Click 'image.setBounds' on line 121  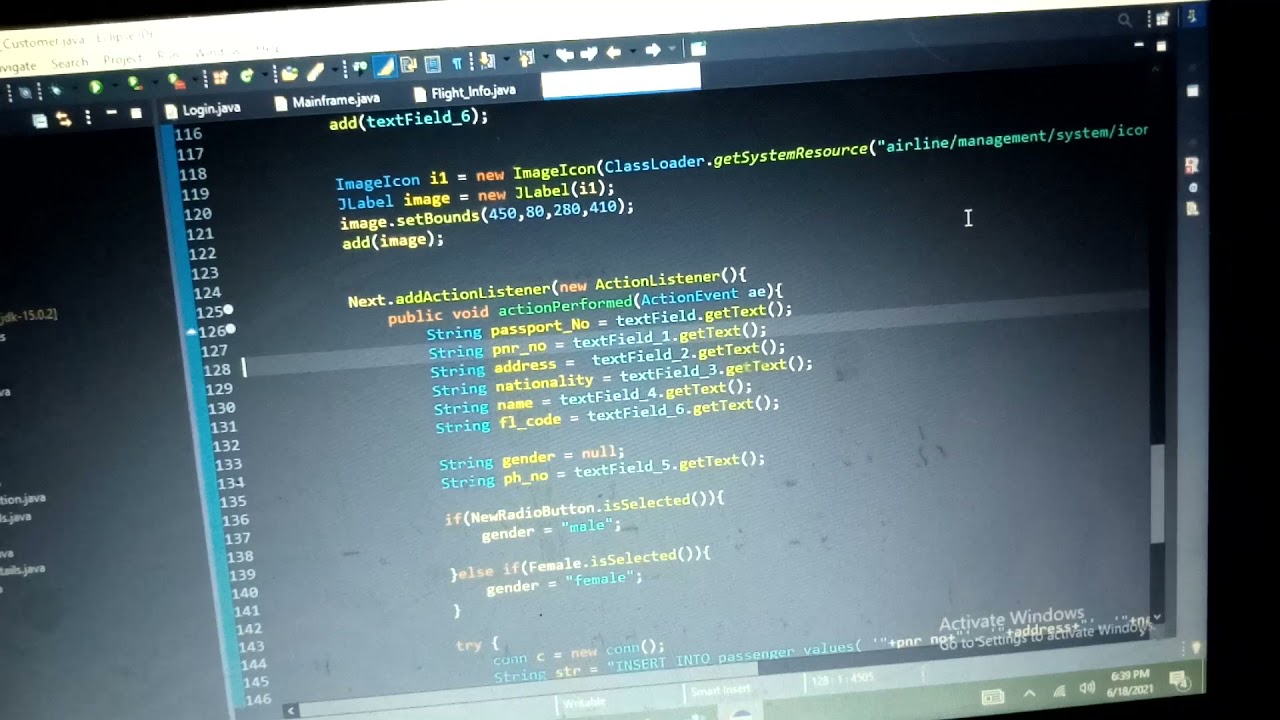[410, 218]
